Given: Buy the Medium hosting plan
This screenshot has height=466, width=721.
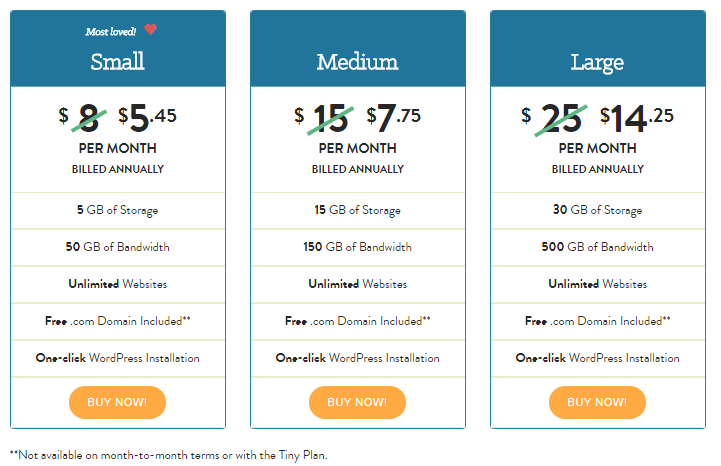Looking at the screenshot, I should coord(357,403).
